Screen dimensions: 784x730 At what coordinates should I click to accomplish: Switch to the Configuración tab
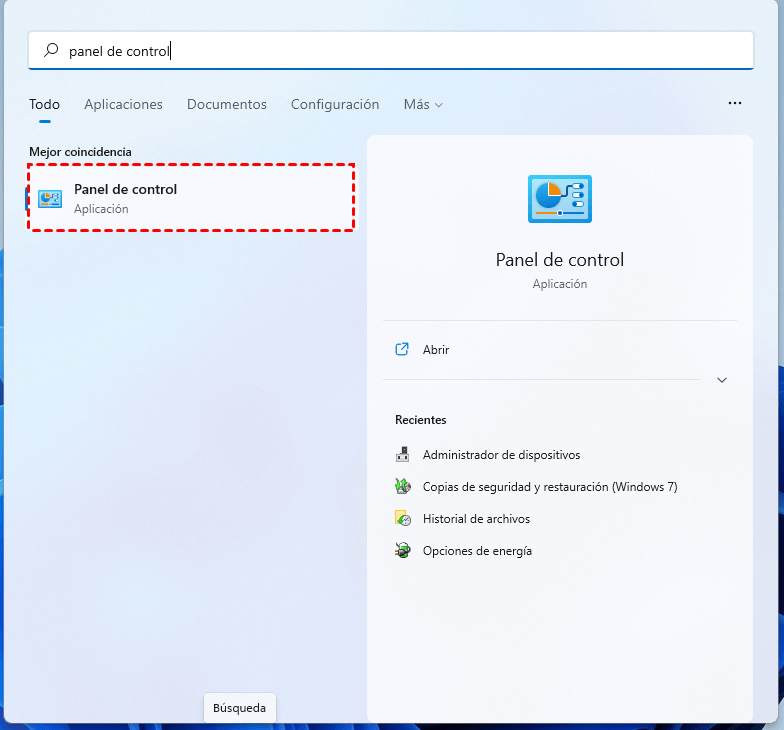[335, 104]
